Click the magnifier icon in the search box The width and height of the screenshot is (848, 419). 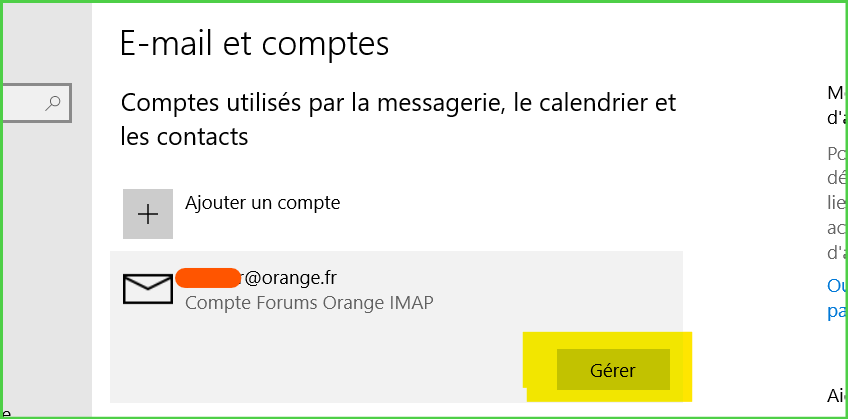pyautogui.click(x=54, y=103)
